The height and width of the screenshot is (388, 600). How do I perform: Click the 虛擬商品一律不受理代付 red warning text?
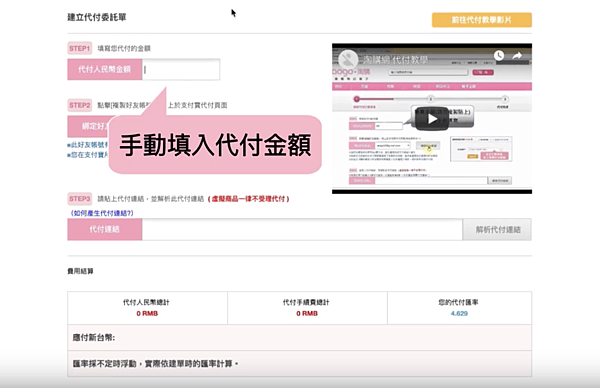(x=249, y=199)
